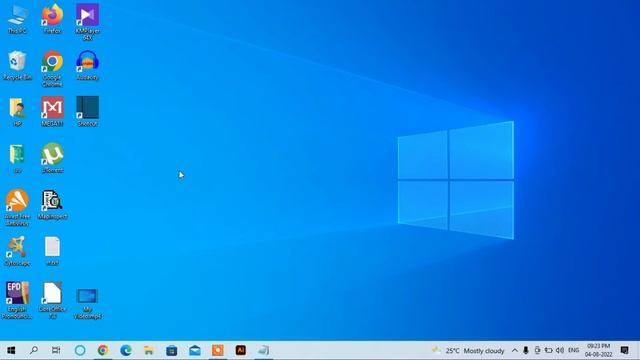The width and height of the screenshot is (640, 360).
Task: Switch to the orange recorder app in taskbar
Action: tap(218, 350)
